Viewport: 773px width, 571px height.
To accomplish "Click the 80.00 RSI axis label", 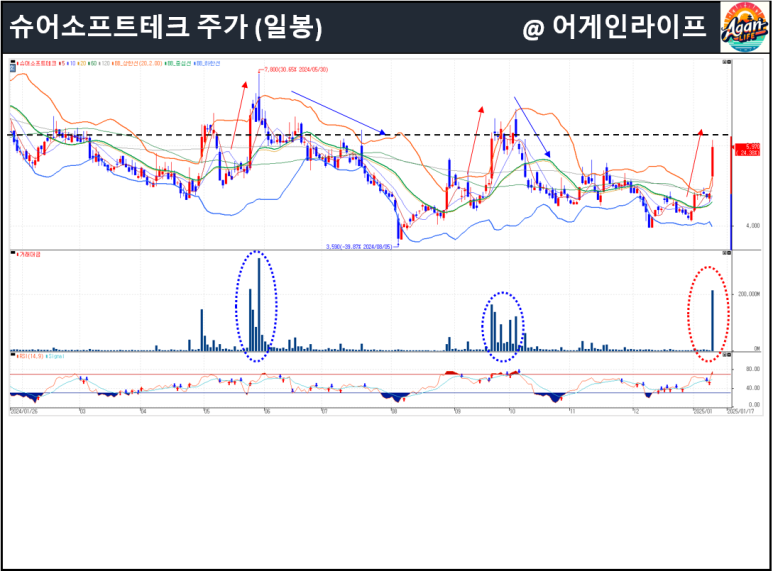I will click(x=753, y=369).
